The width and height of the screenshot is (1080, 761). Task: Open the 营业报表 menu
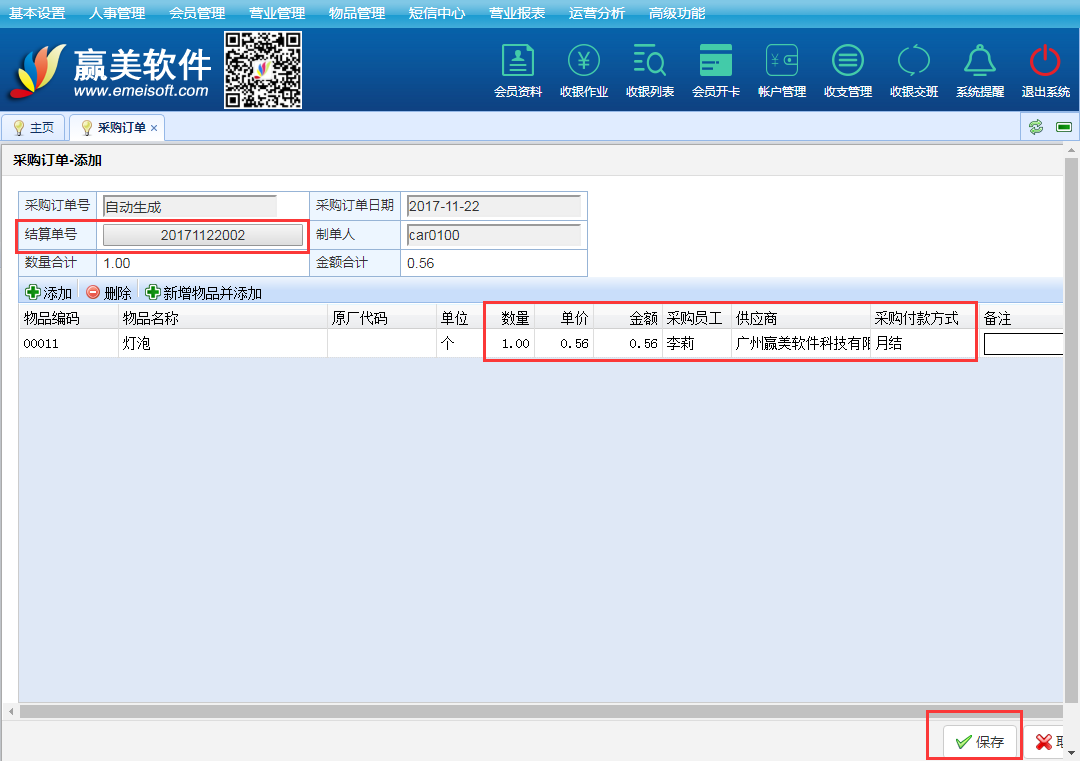[x=517, y=13]
